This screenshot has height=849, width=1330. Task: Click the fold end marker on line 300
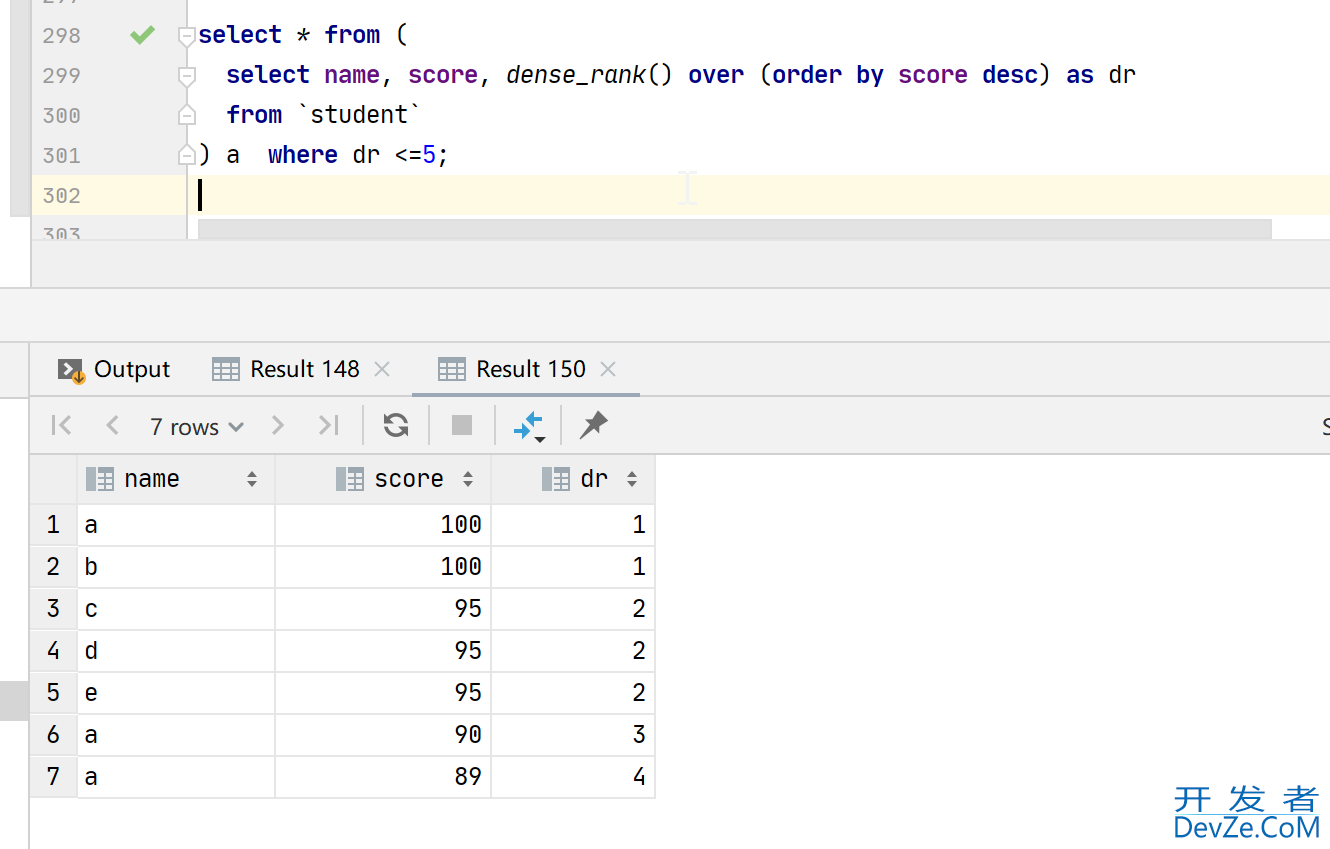(x=186, y=115)
